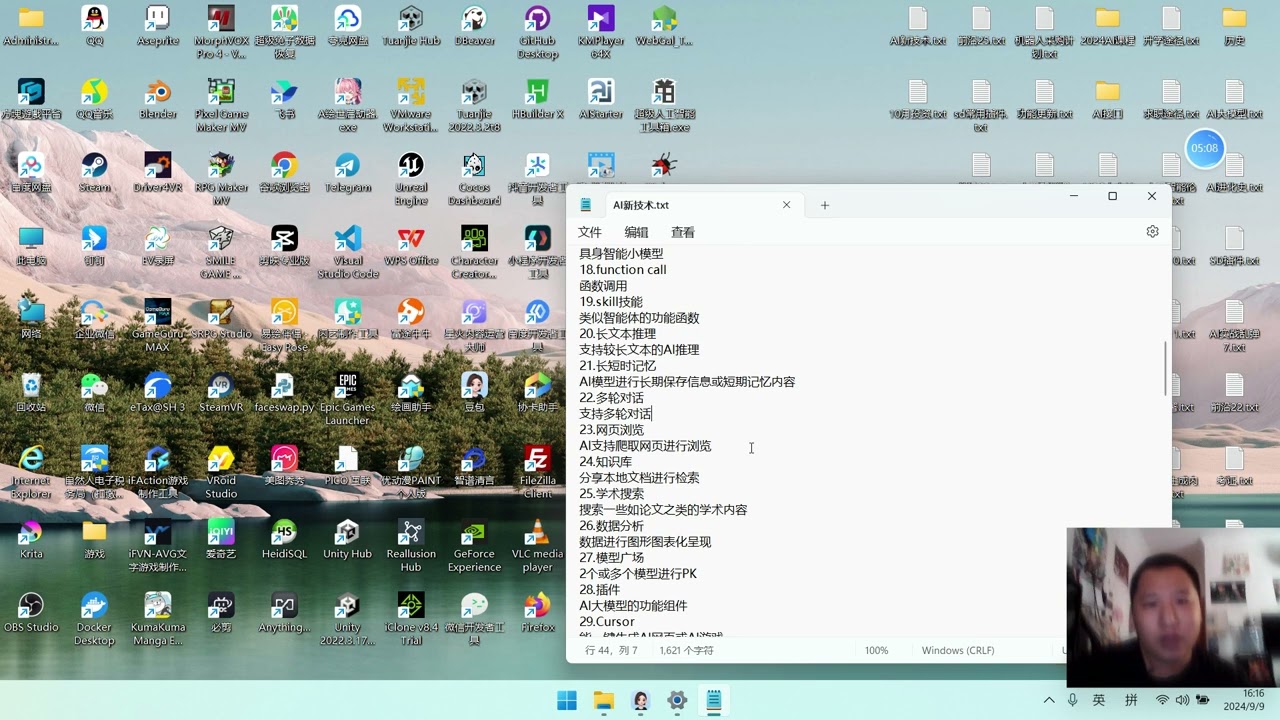
Task: Click the 05:08 timer bubble
Action: tap(1205, 148)
